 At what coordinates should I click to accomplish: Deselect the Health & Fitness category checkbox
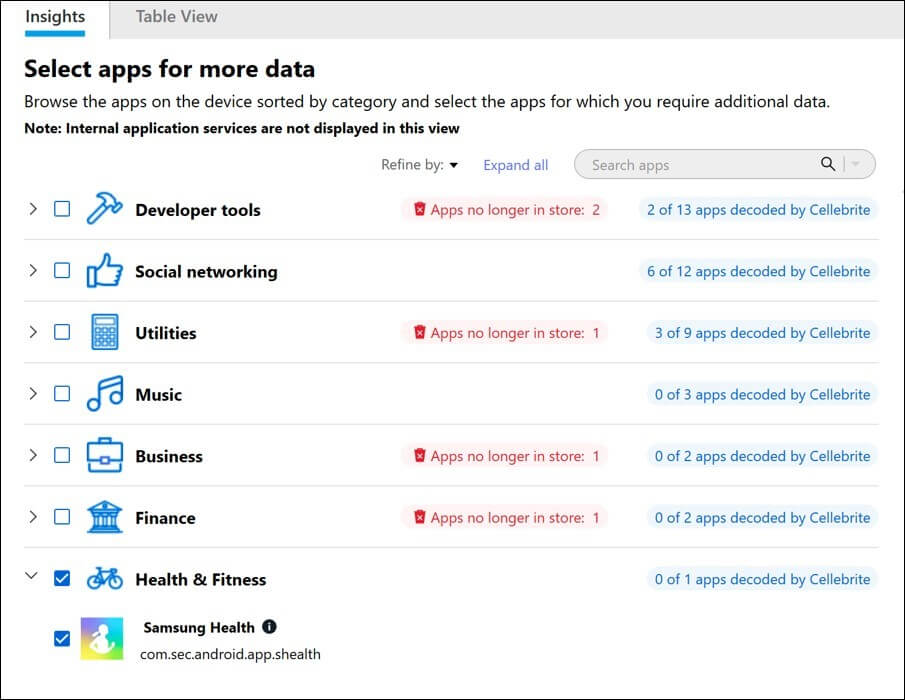62,579
